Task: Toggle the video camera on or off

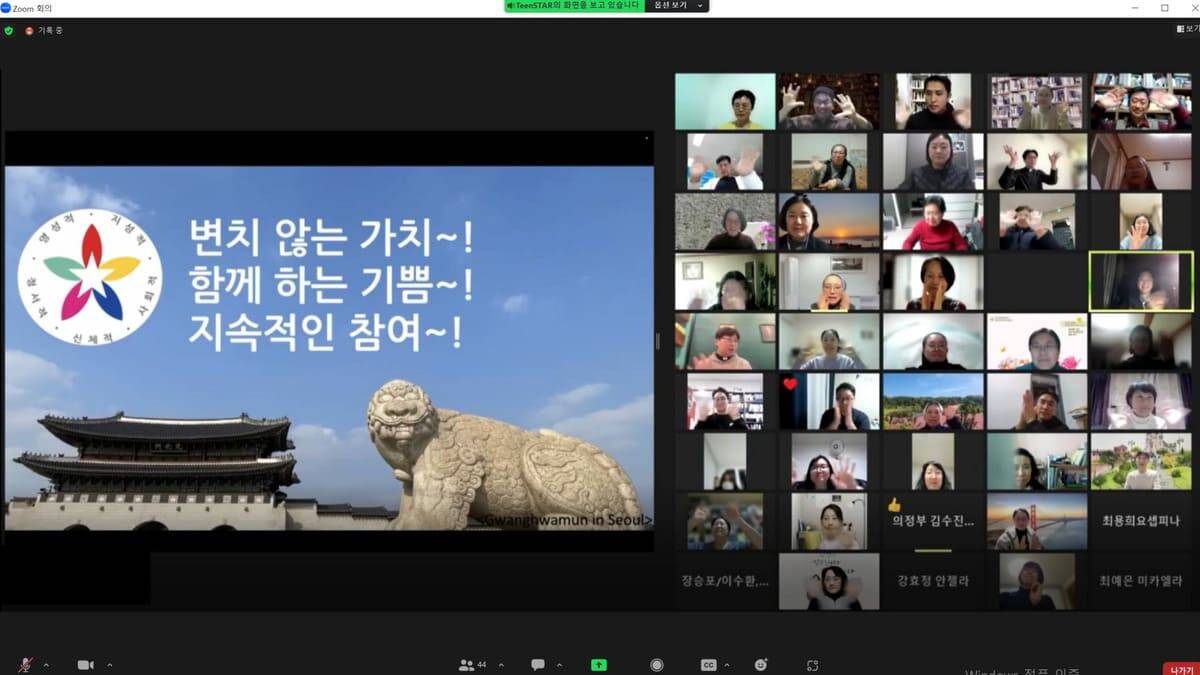Action: [x=86, y=665]
